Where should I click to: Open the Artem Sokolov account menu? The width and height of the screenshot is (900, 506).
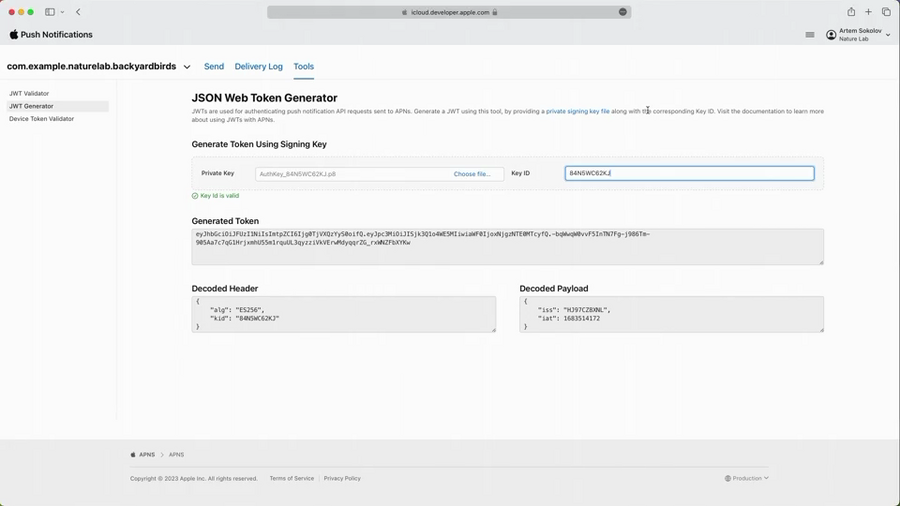[x=858, y=35]
